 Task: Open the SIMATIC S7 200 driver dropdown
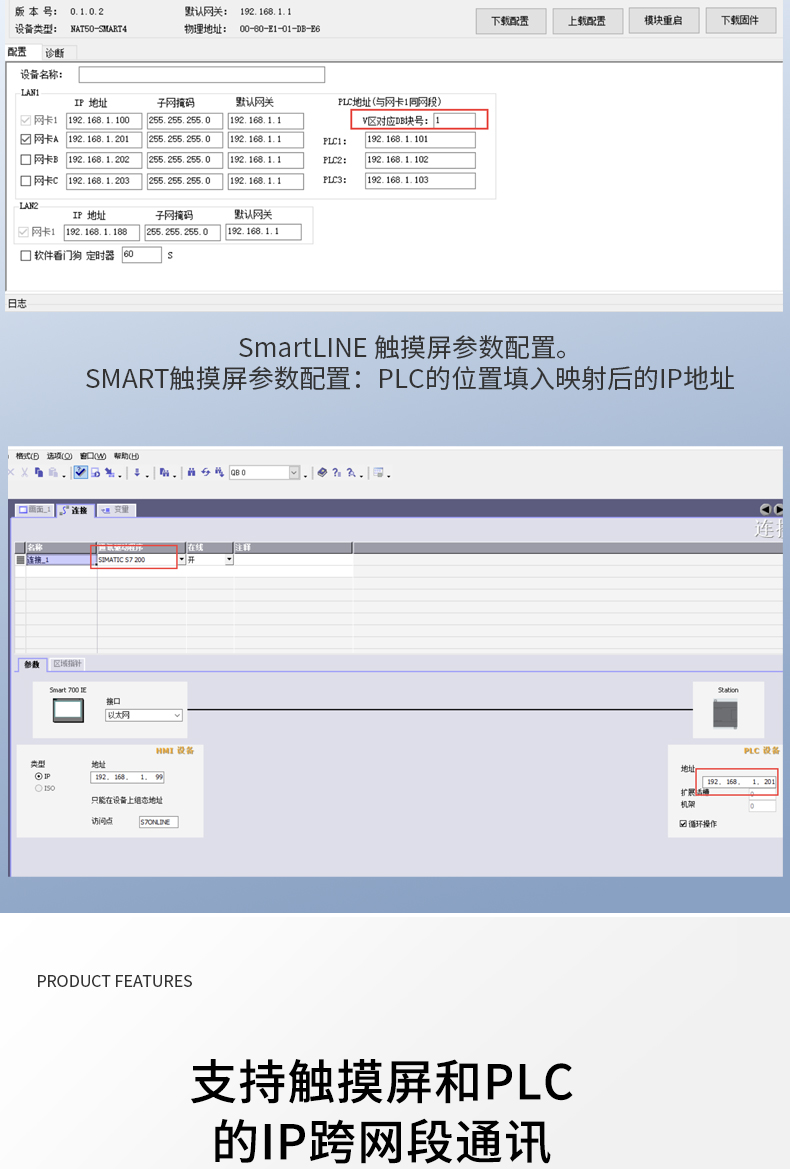click(x=181, y=559)
